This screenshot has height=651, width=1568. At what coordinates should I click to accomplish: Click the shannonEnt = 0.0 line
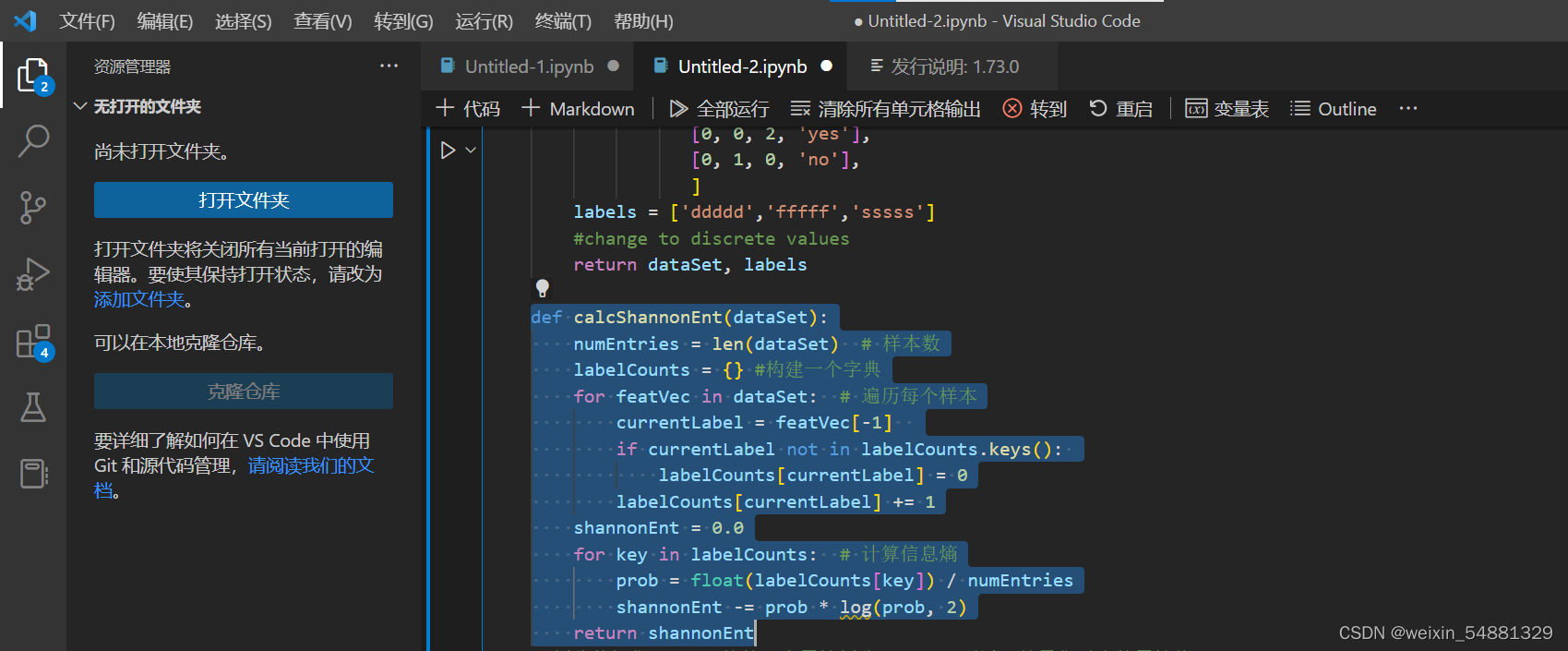click(x=658, y=528)
